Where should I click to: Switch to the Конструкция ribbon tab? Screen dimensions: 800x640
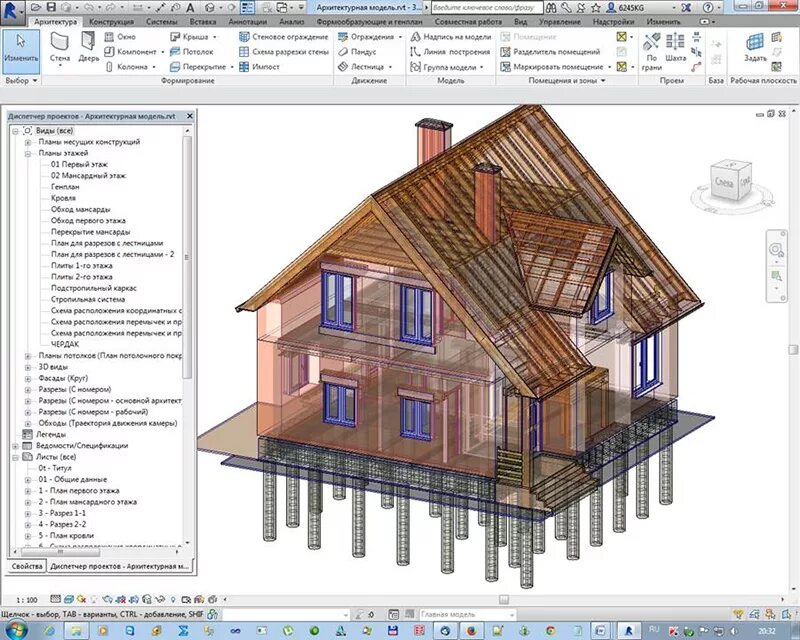(x=111, y=22)
